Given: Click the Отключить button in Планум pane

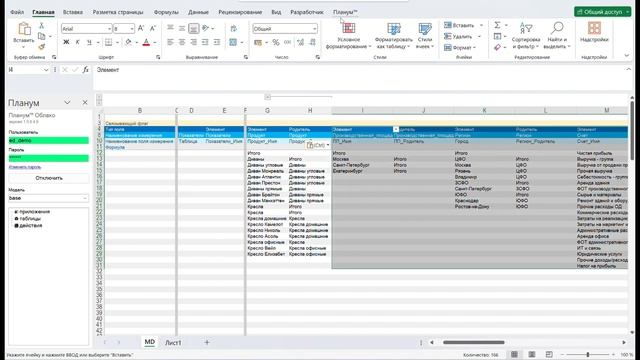Looking at the screenshot, I should point(49,178).
